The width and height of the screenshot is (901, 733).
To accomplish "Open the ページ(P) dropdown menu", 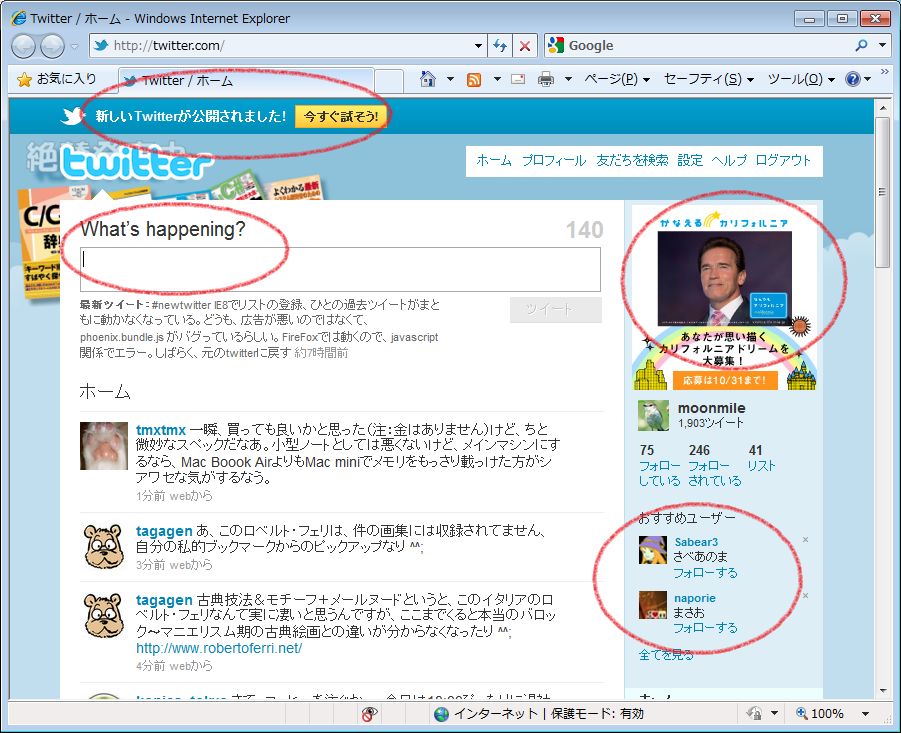I will point(616,79).
